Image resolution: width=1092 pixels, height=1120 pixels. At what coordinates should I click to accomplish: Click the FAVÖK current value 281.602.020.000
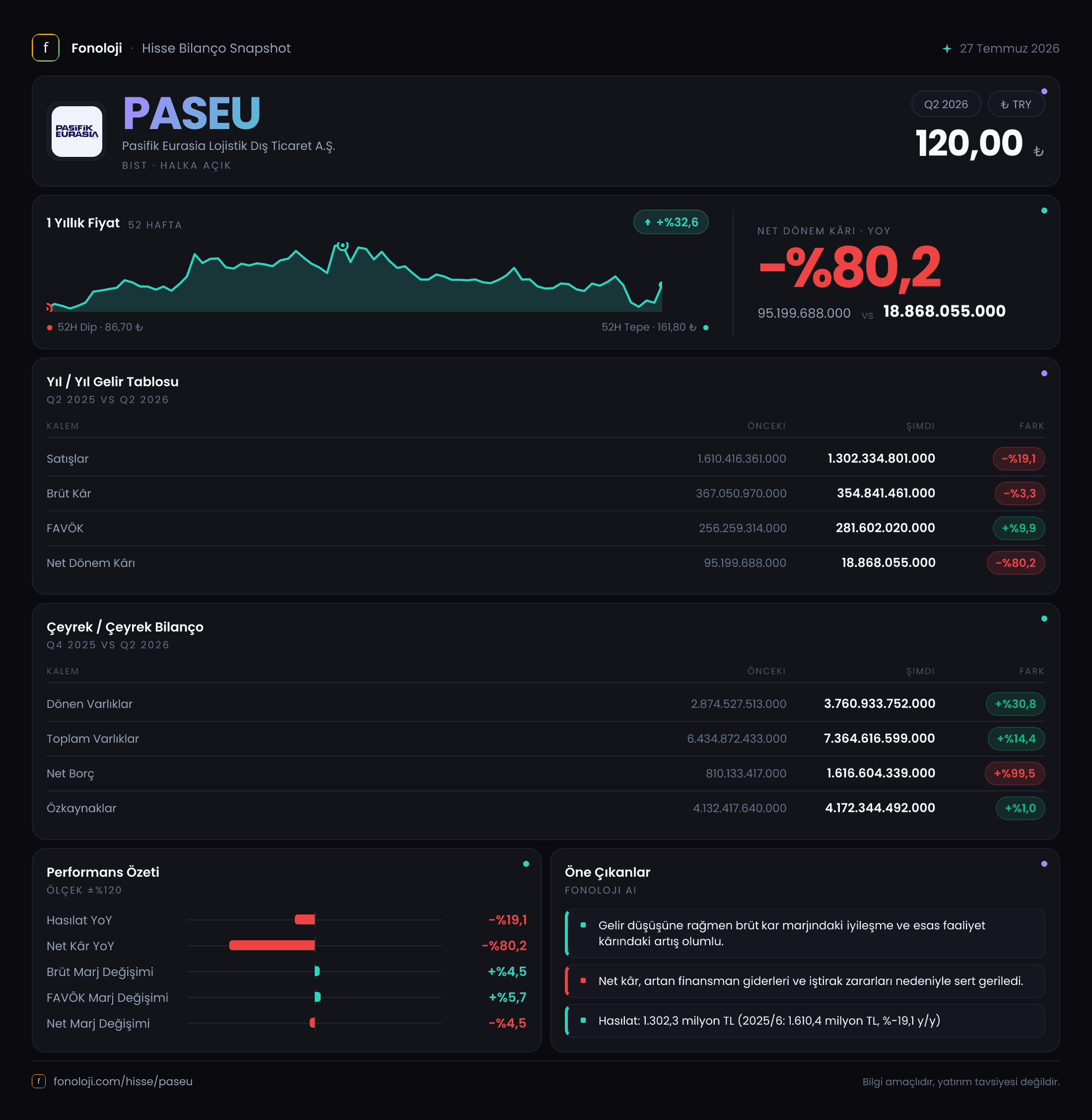click(x=885, y=528)
